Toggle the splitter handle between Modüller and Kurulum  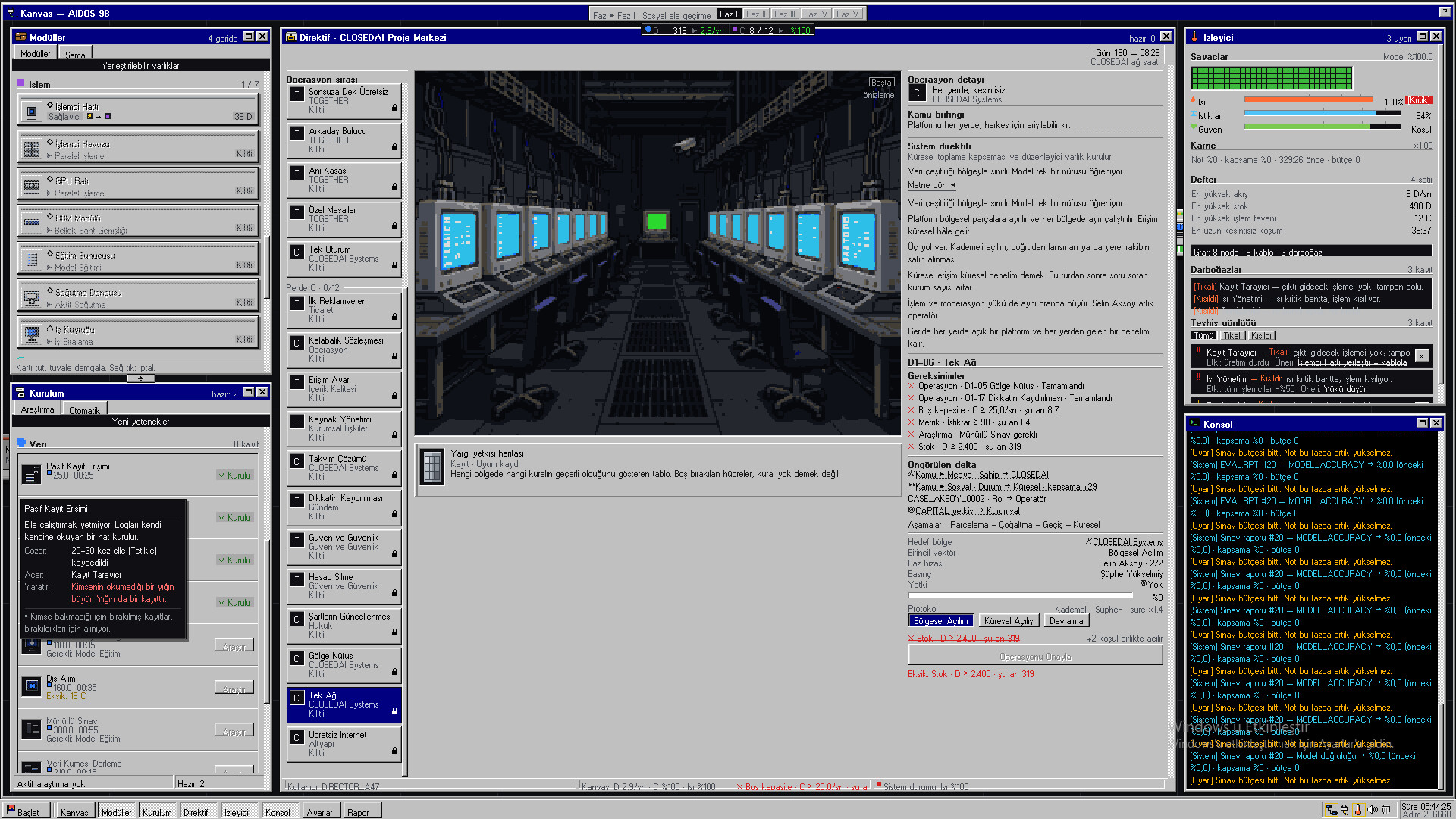coord(140,378)
